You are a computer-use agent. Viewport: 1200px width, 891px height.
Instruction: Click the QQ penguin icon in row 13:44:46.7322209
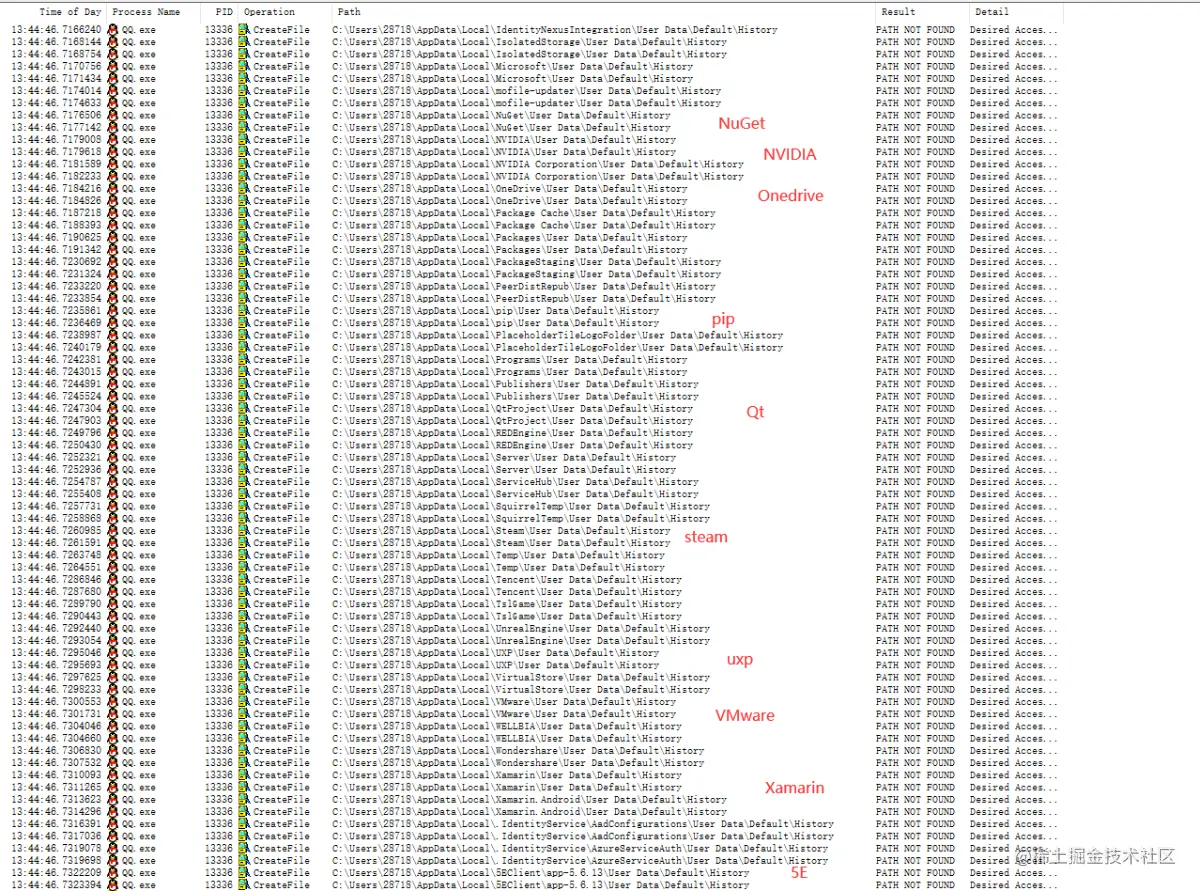tap(113, 873)
